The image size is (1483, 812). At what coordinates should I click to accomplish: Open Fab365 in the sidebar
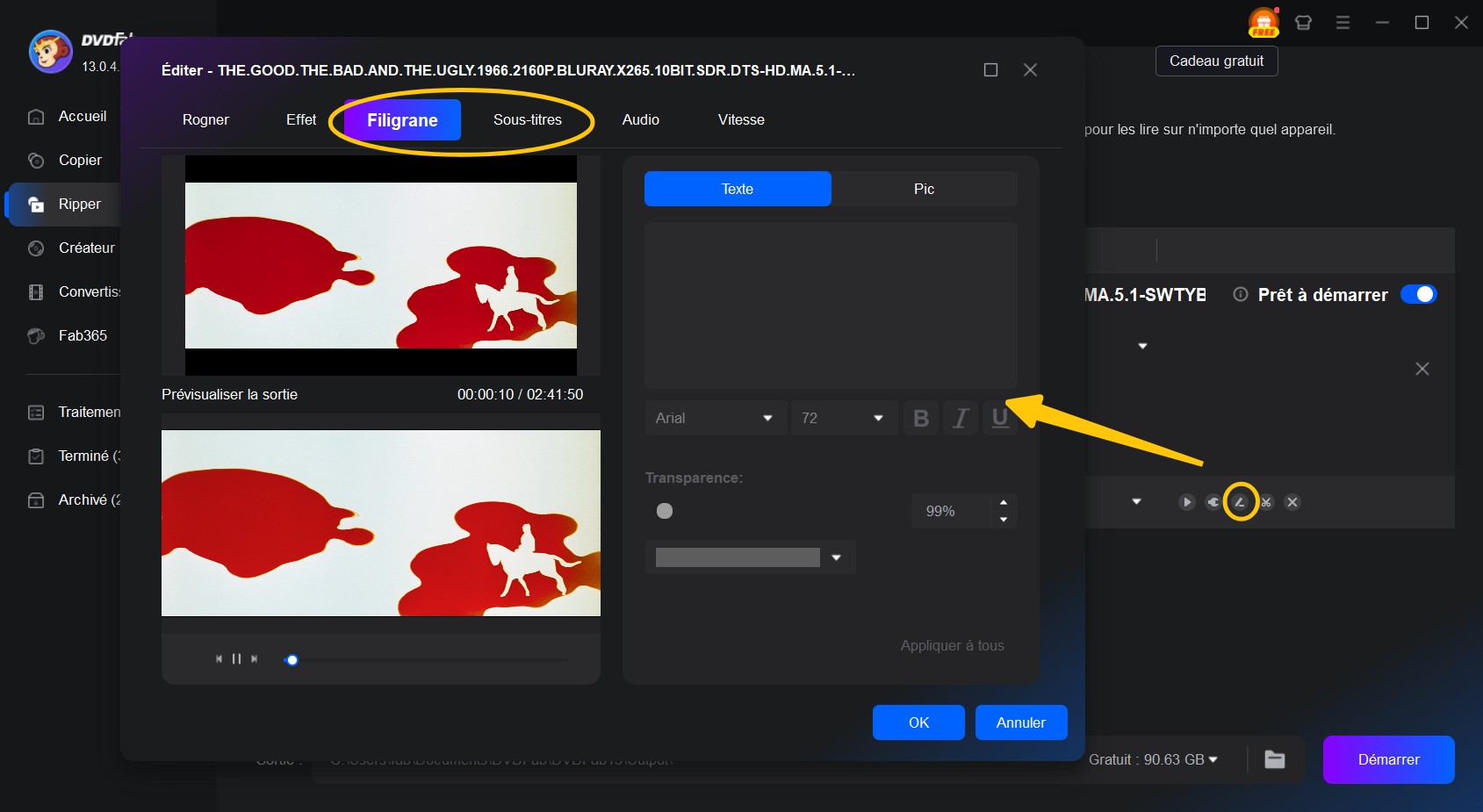point(67,335)
